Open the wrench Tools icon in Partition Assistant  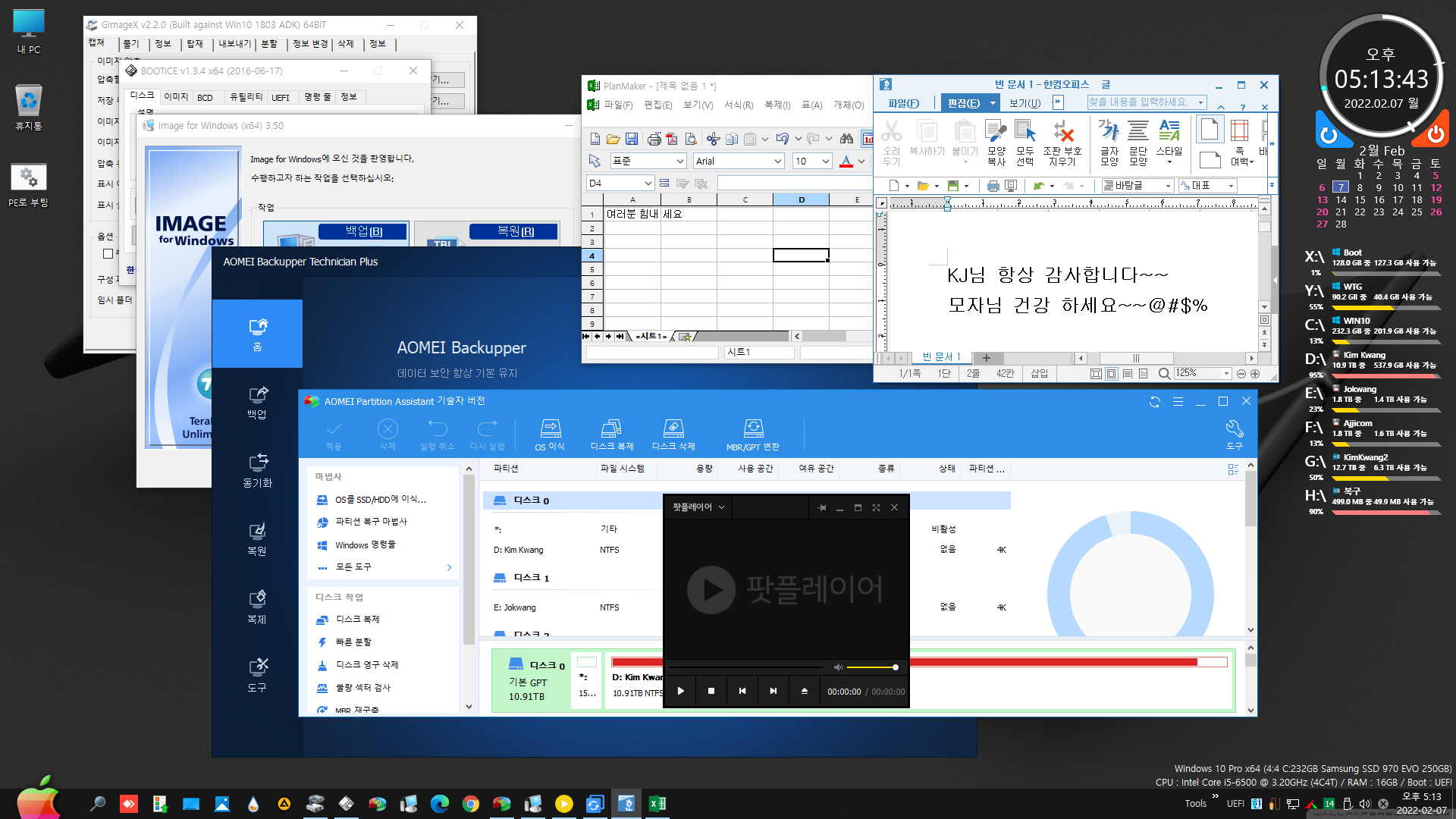[x=1235, y=435]
